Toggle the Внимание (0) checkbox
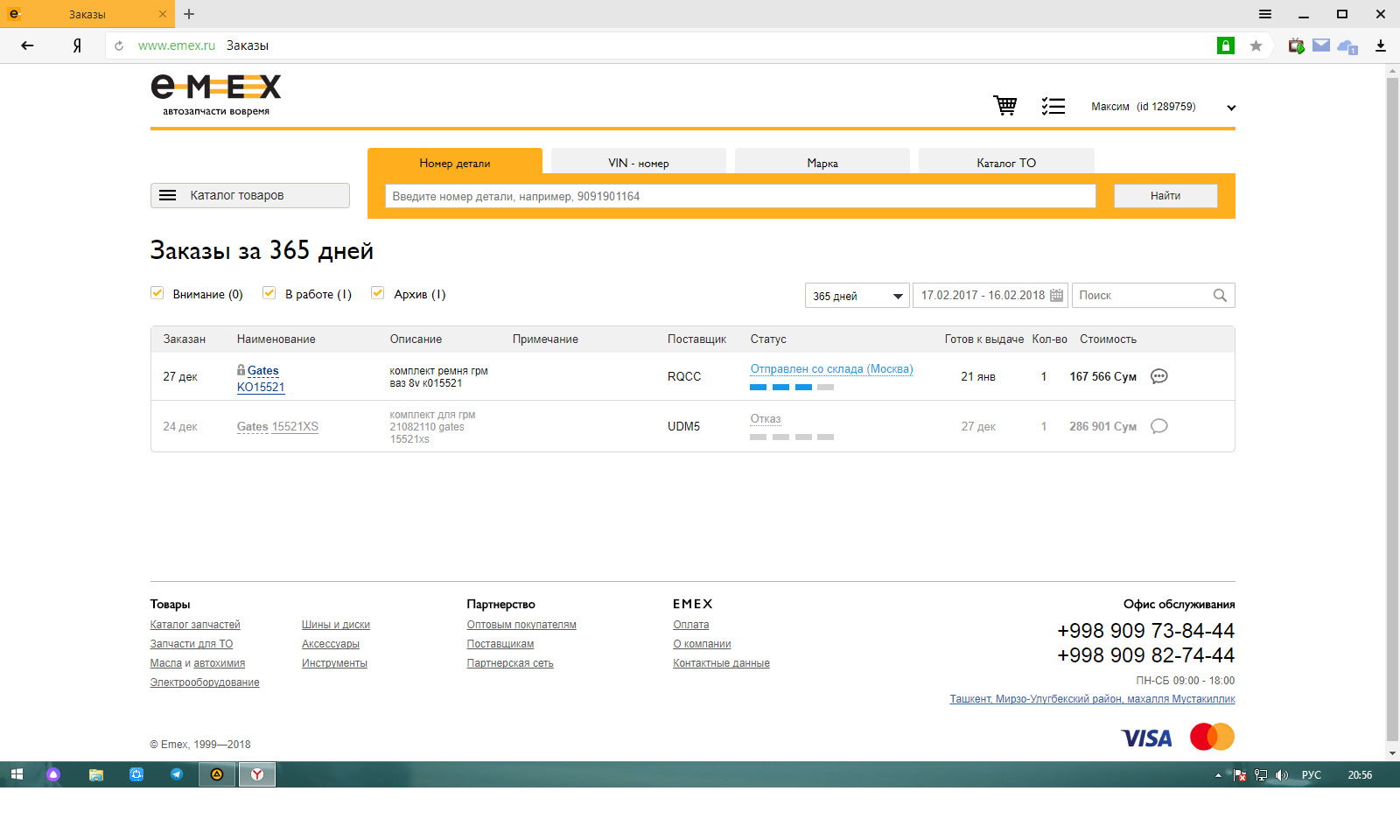 click(x=157, y=293)
